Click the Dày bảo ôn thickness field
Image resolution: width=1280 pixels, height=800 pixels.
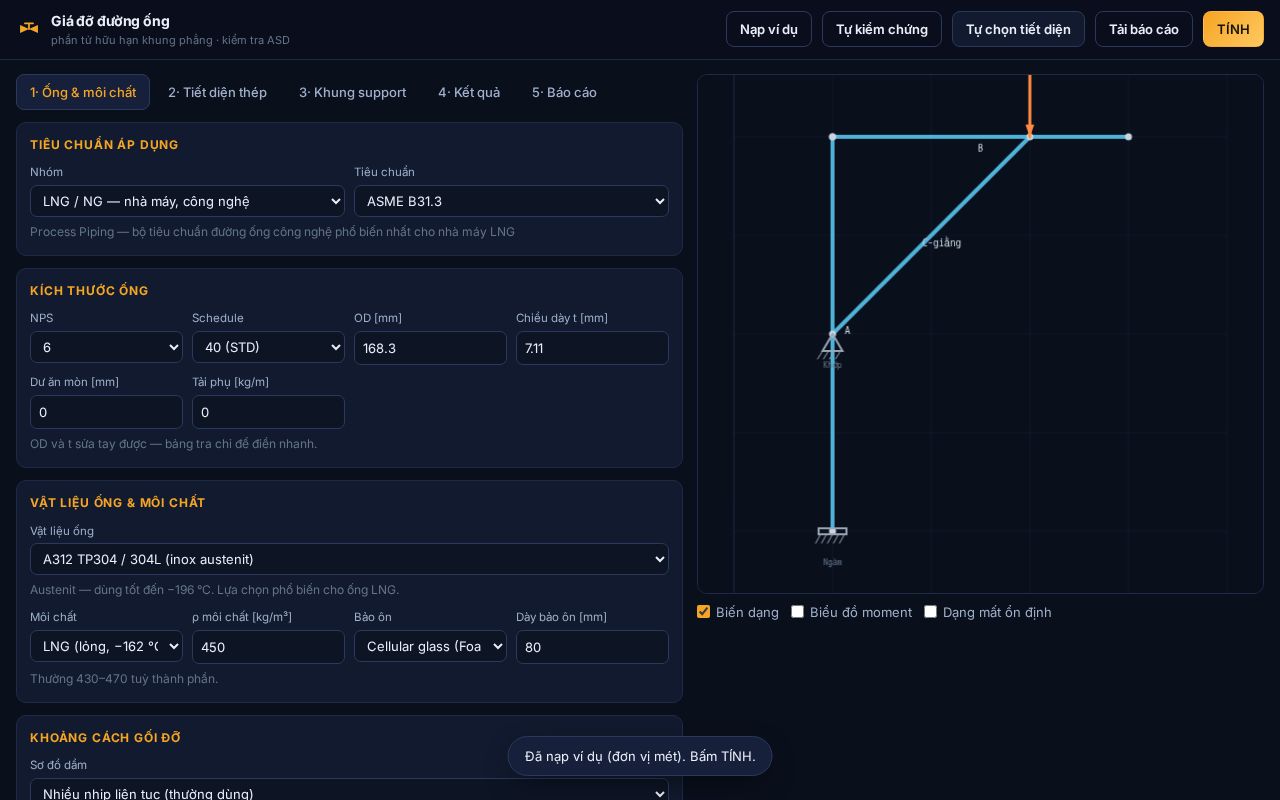[x=592, y=647]
